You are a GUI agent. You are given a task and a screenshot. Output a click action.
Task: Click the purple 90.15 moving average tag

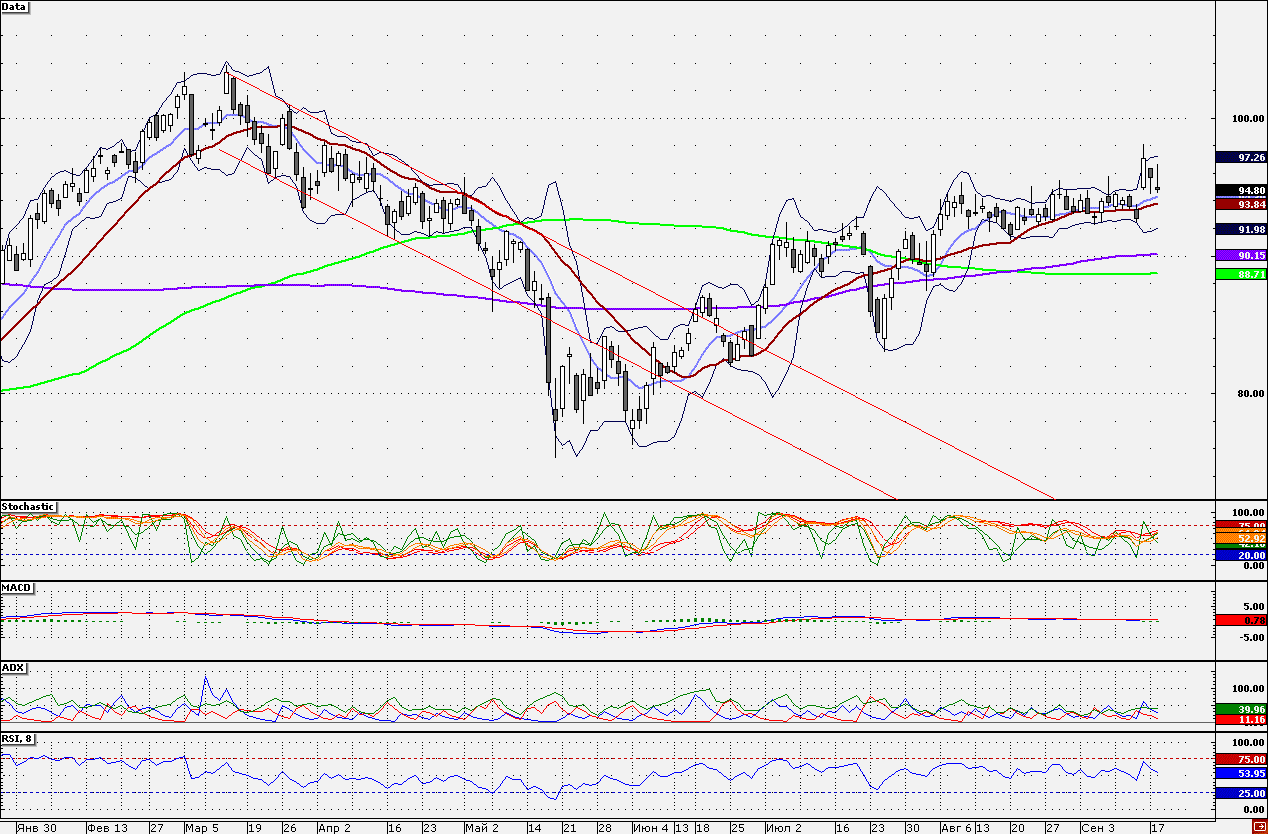[1241, 255]
